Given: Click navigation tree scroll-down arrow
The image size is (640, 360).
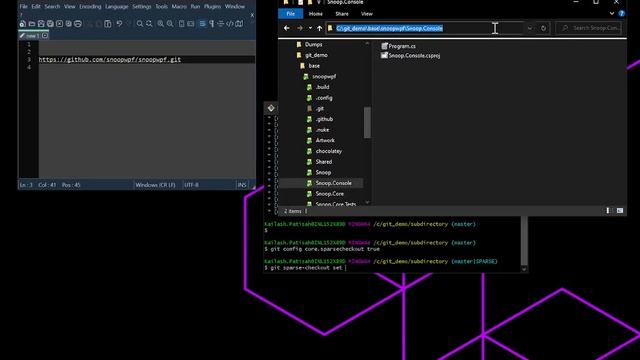Looking at the screenshot, I should point(367,202).
